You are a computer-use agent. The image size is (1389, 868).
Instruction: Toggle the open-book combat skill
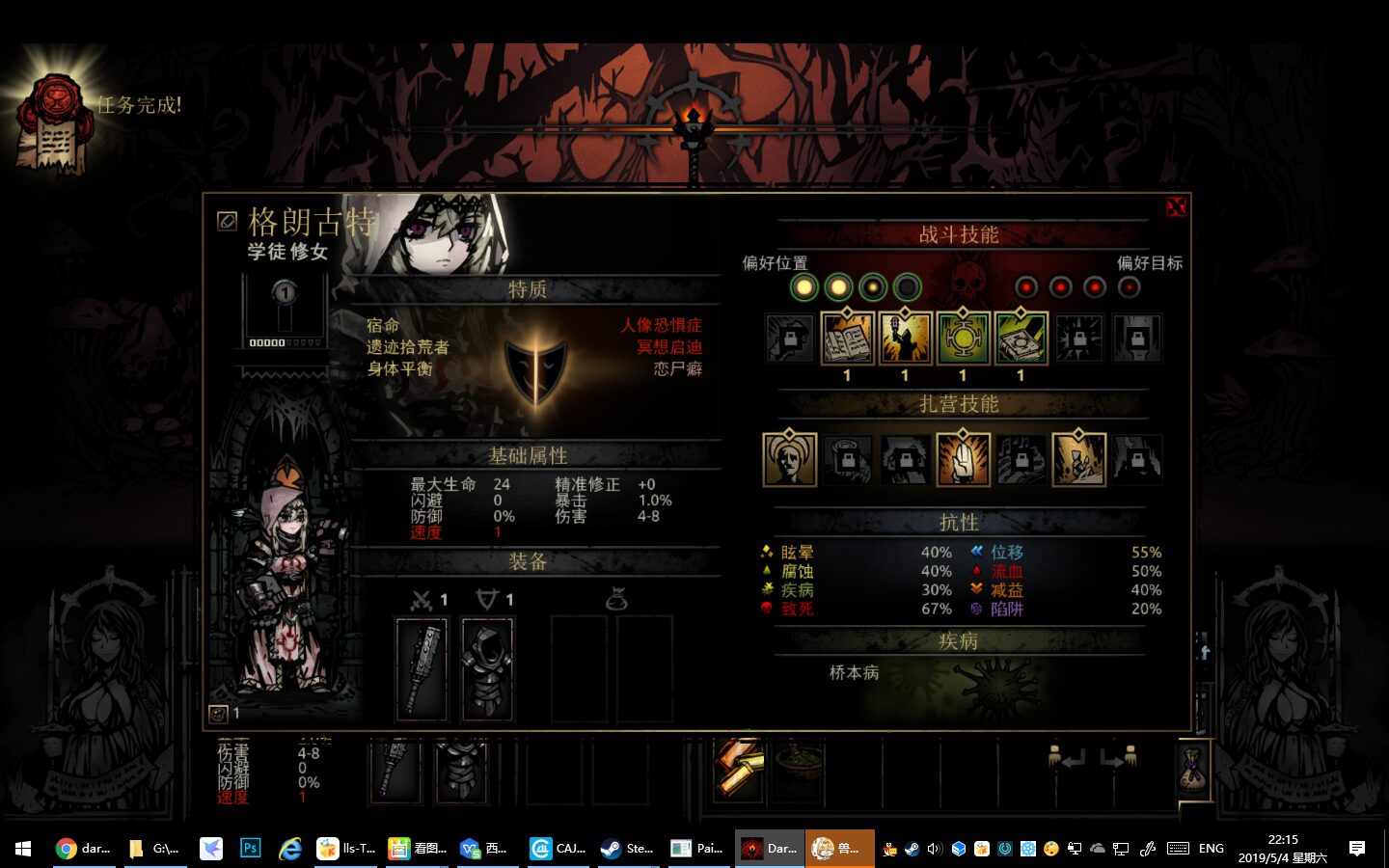847,338
